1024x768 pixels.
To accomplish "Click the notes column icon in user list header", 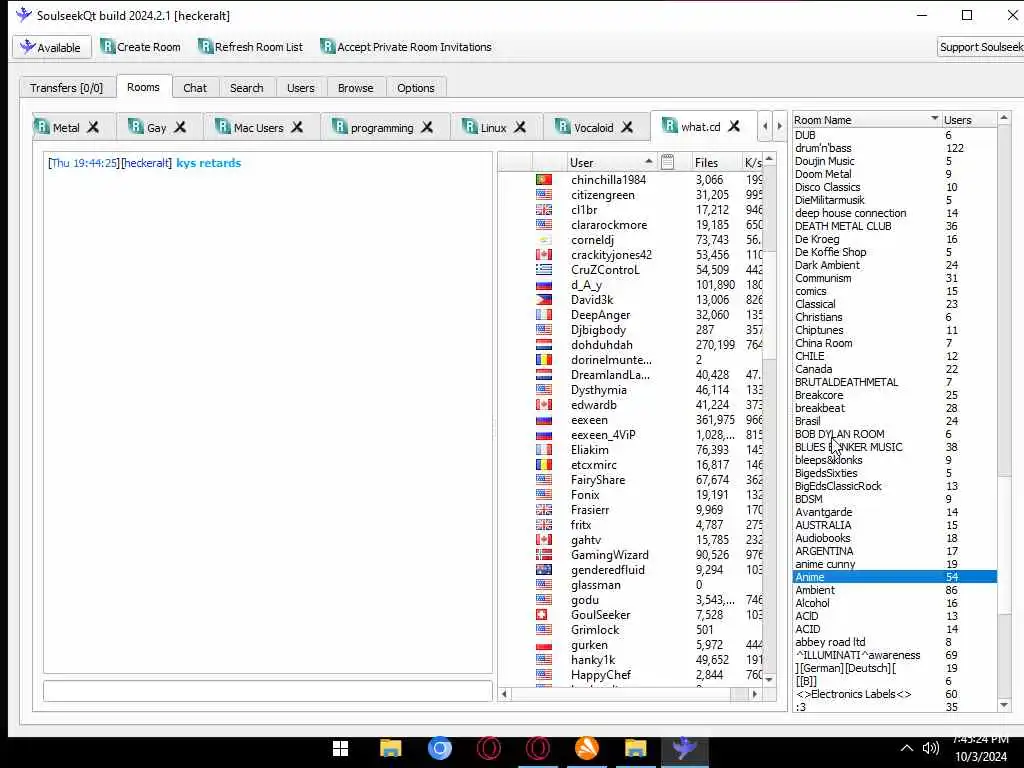I will coord(667,162).
